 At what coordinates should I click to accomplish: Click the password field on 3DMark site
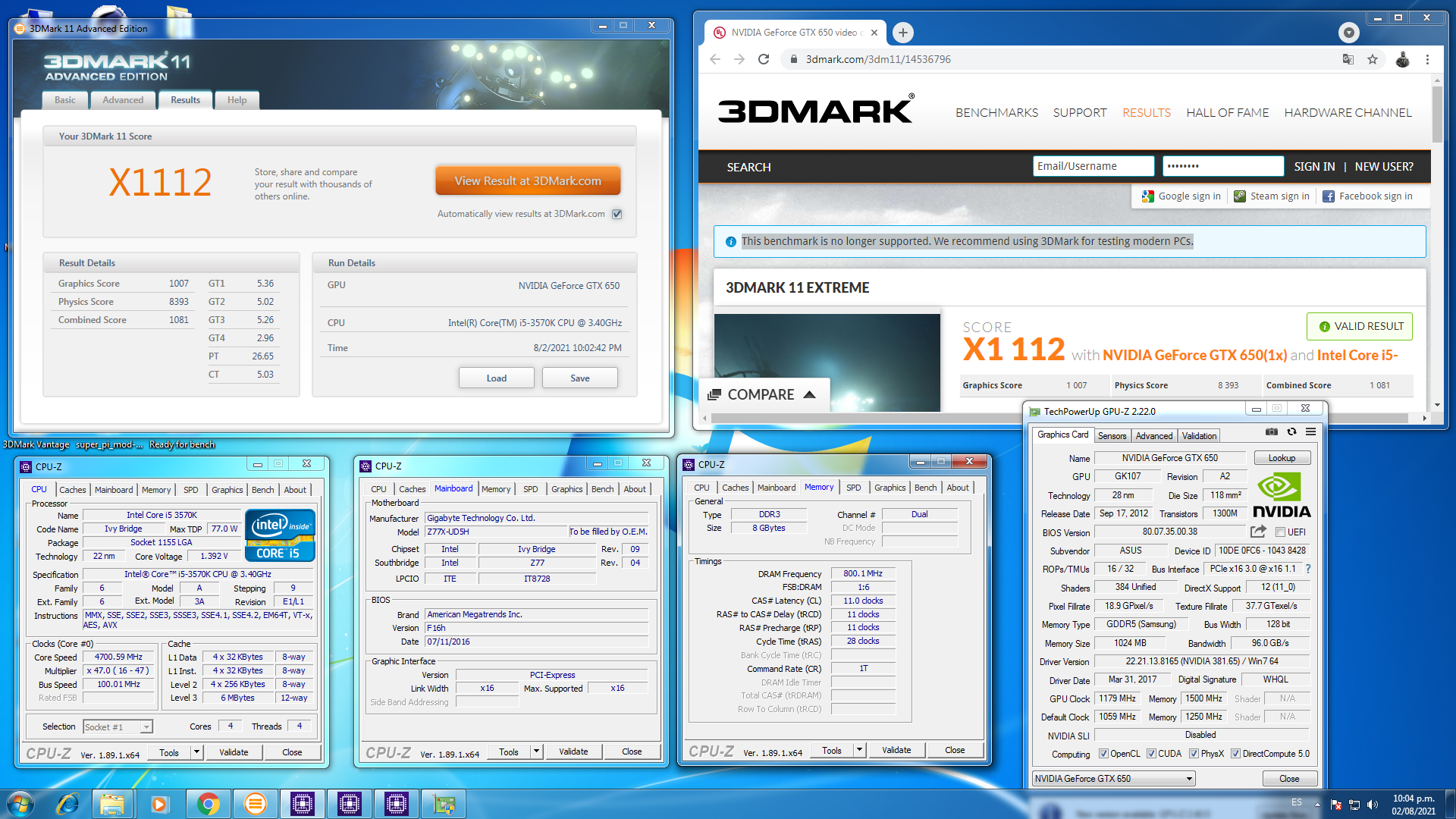(1222, 166)
